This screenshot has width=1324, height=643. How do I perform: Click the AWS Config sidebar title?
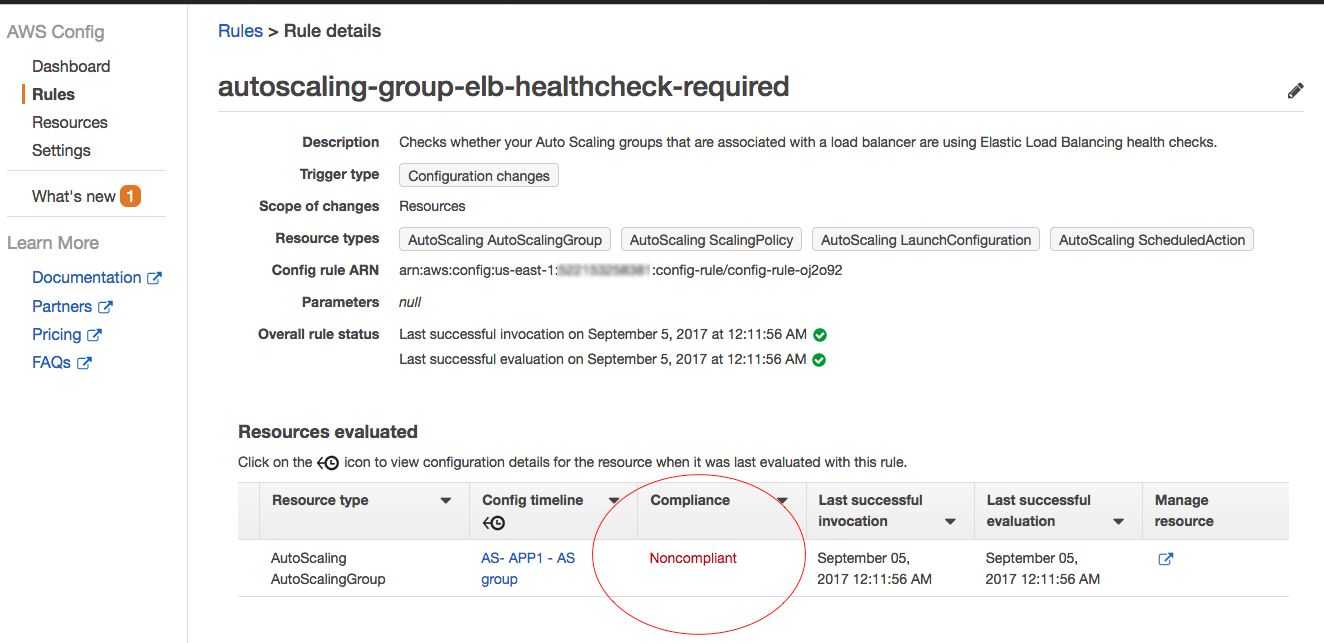coord(56,32)
